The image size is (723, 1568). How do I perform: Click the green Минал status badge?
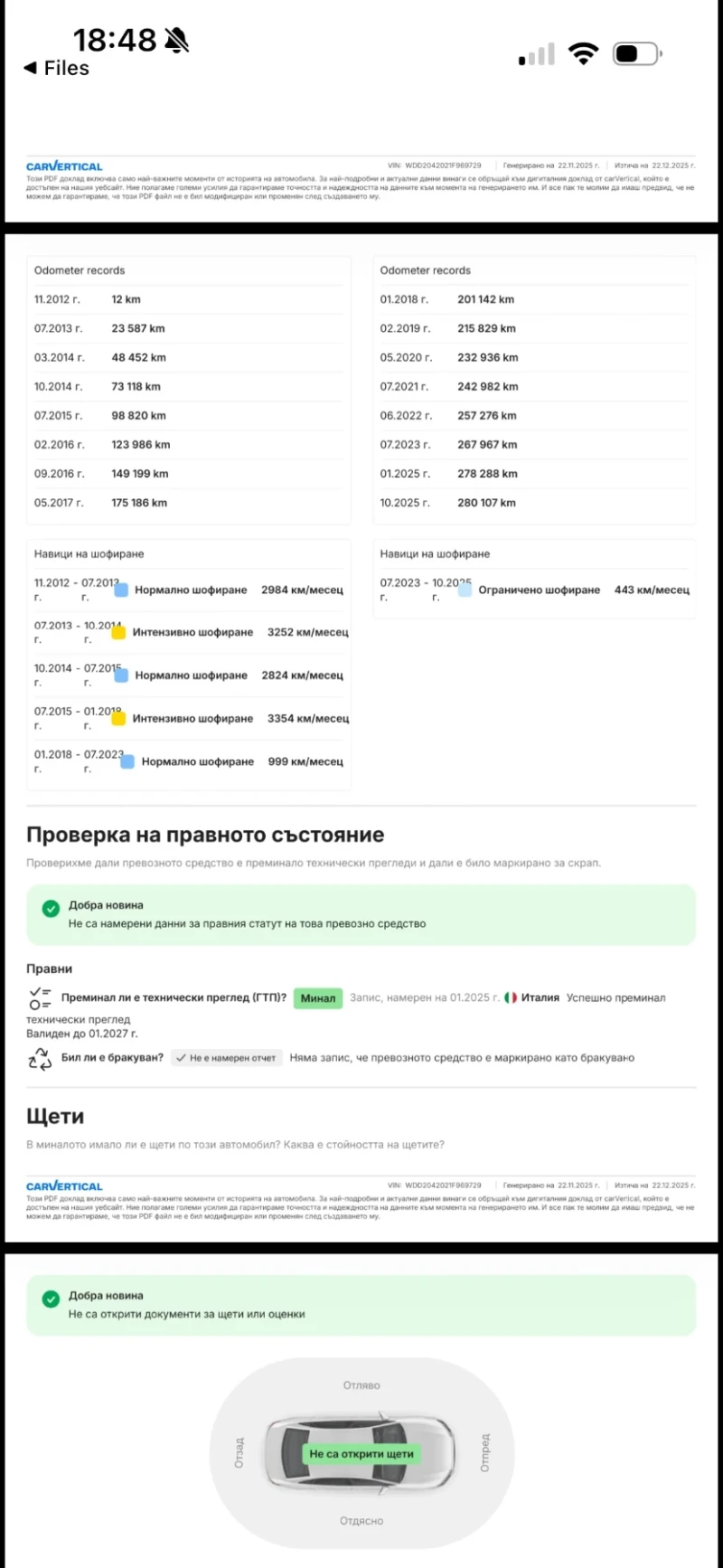tap(318, 998)
